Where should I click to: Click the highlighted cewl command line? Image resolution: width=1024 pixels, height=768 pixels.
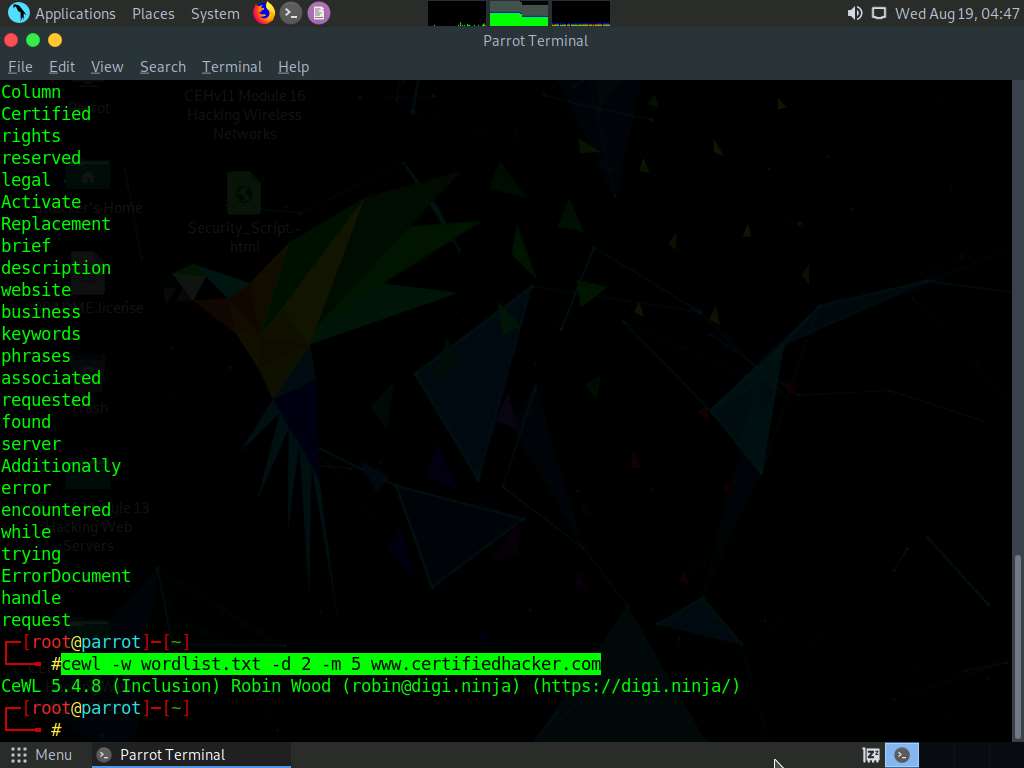[330, 664]
